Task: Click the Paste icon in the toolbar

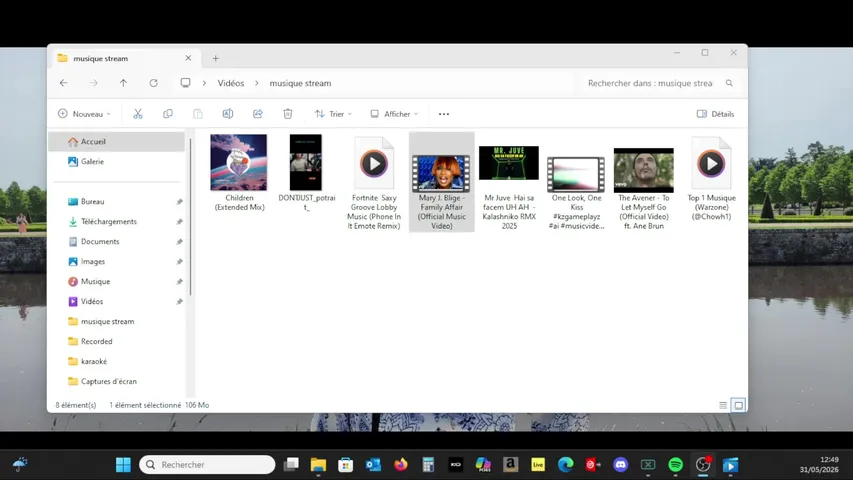Action: (197, 114)
